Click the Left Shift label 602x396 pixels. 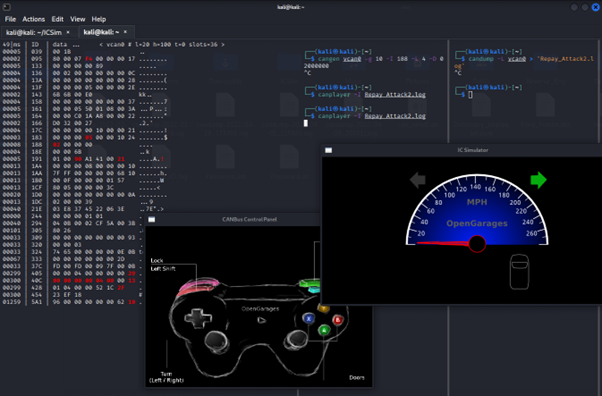click(x=163, y=268)
